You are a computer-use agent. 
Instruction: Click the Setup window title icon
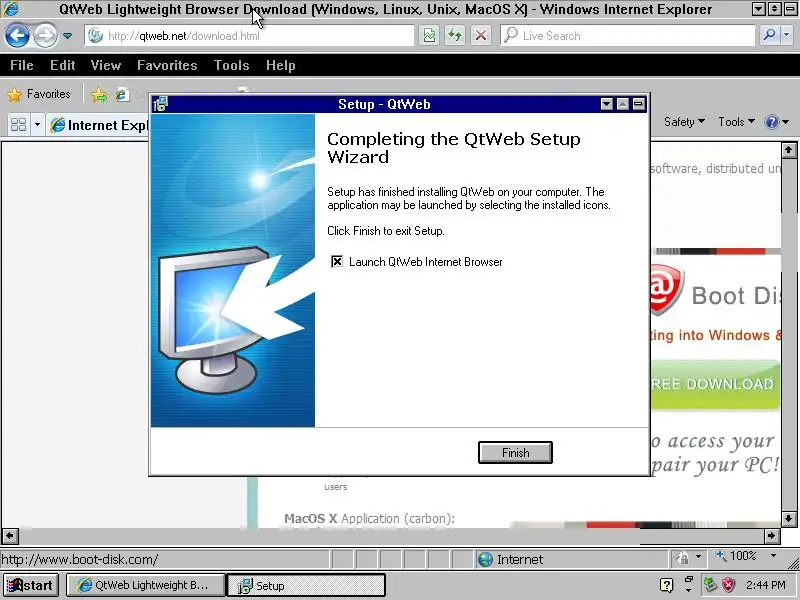(x=160, y=104)
